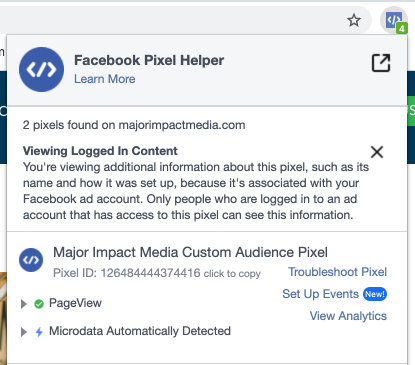Expand the PageView event details
The image size is (415, 365).
23,304
